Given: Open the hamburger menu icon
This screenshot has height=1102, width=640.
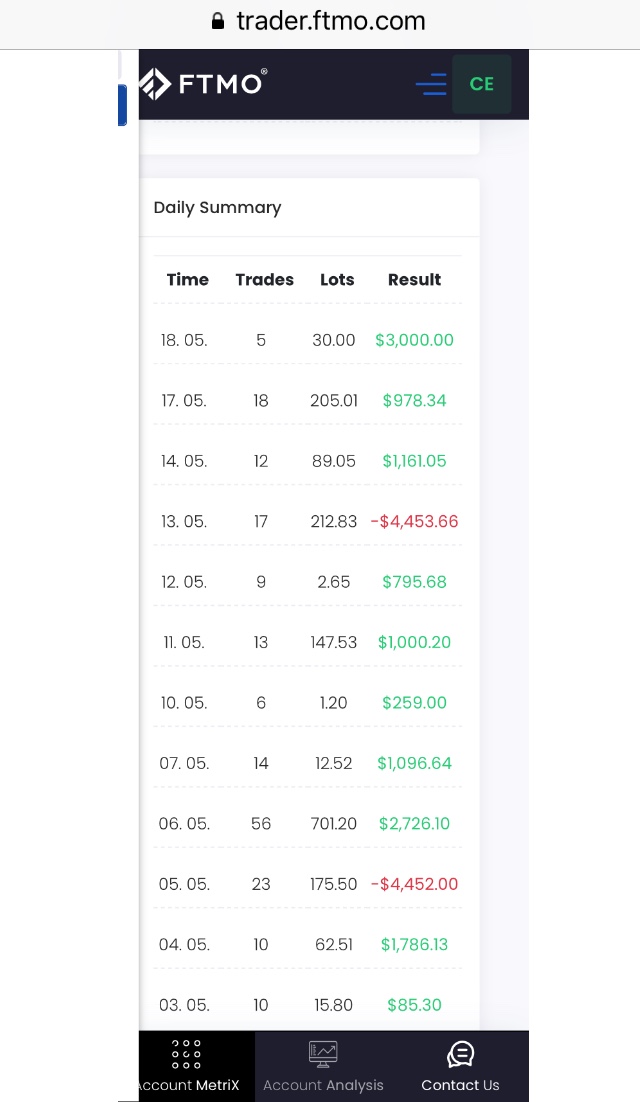Looking at the screenshot, I should click(x=431, y=84).
